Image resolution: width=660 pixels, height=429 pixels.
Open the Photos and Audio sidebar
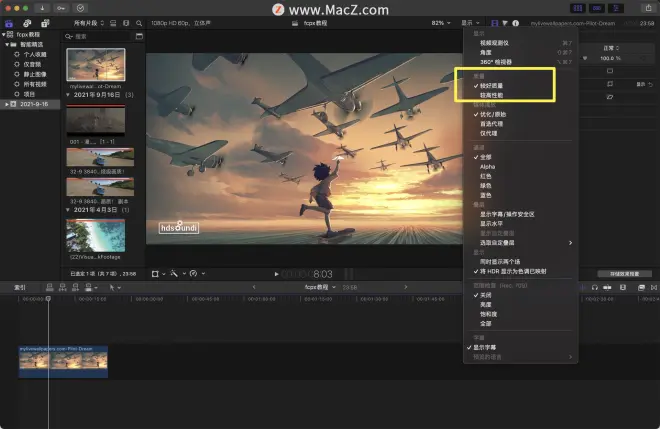pos(27,23)
